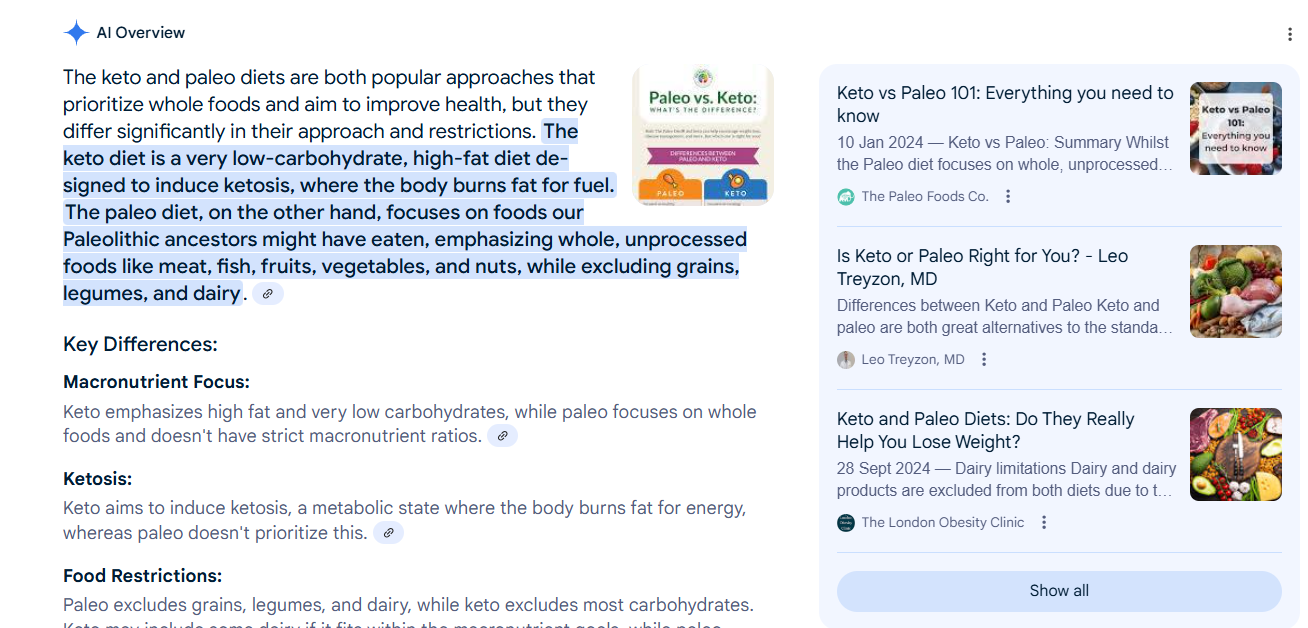This screenshot has width=1308, height=628.
Task: Click The Paleo Foods Co. favicon
Action: pos(845,196)
